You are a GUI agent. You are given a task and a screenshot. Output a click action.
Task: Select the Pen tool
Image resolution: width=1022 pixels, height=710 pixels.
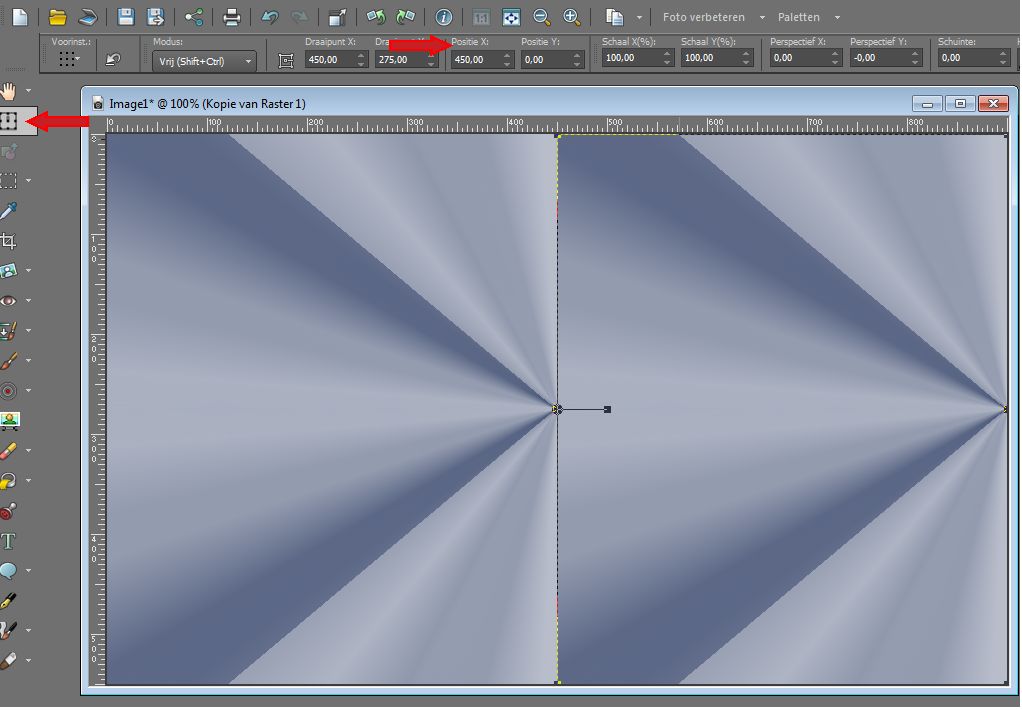tap(8, 601)
